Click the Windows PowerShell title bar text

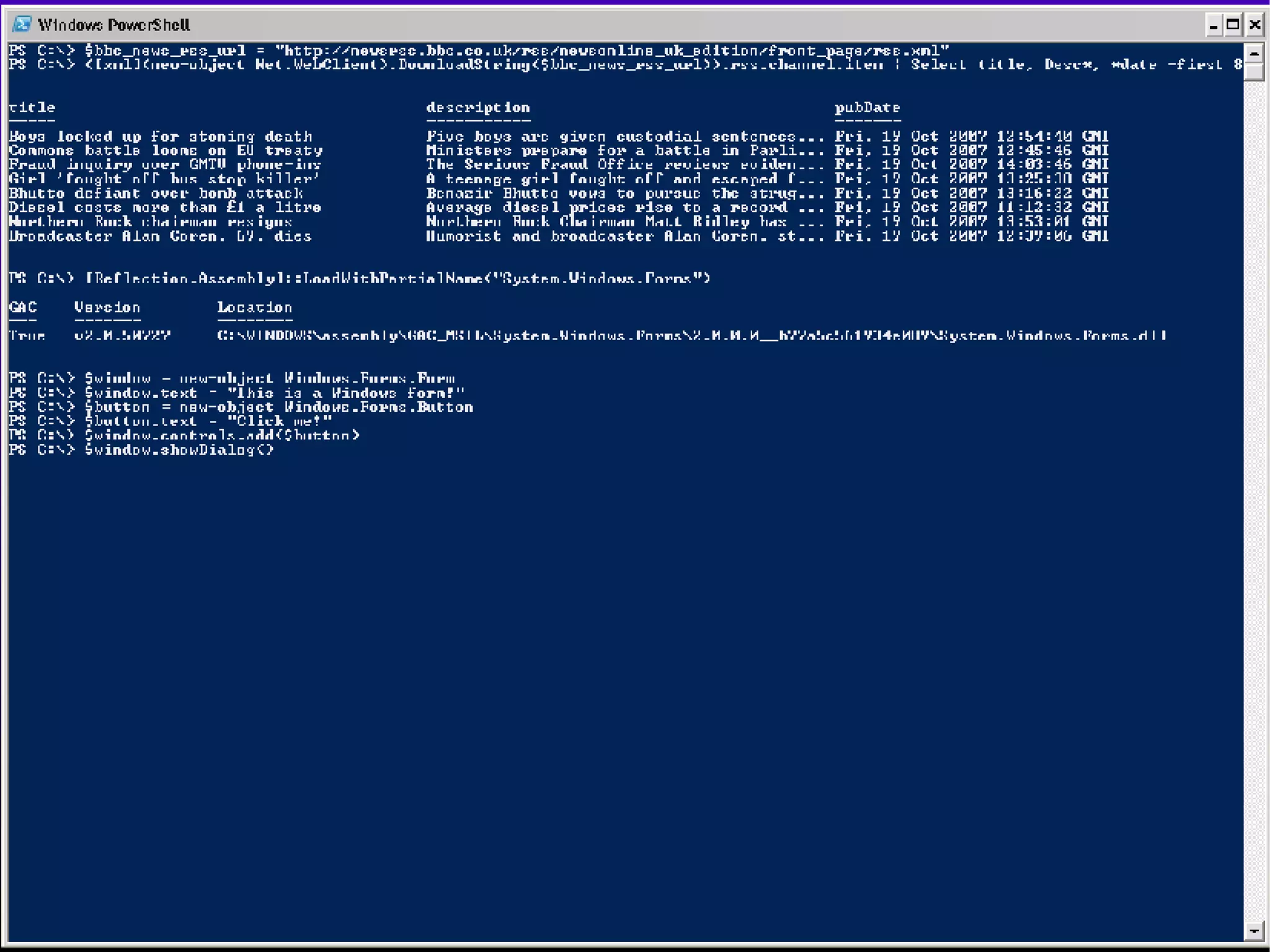[113, 25]
